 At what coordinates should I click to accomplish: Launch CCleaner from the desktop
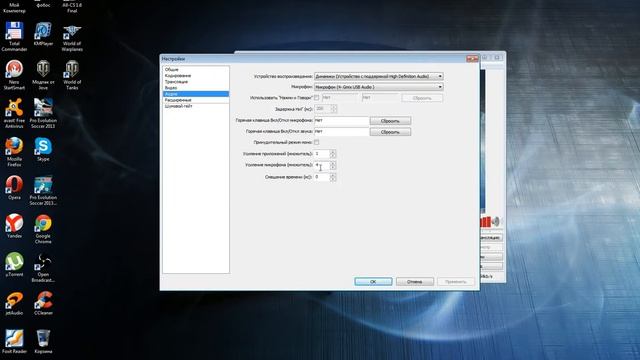[43, 303]
